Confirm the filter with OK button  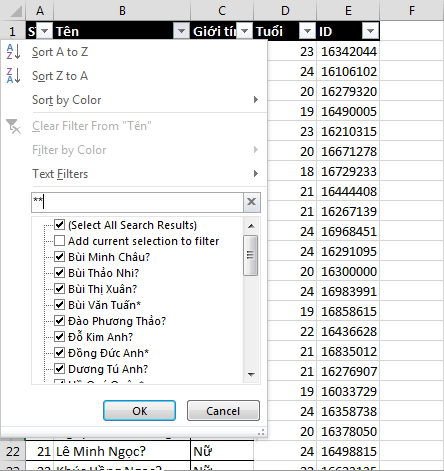pyautogui.click(x=139, y=411)
